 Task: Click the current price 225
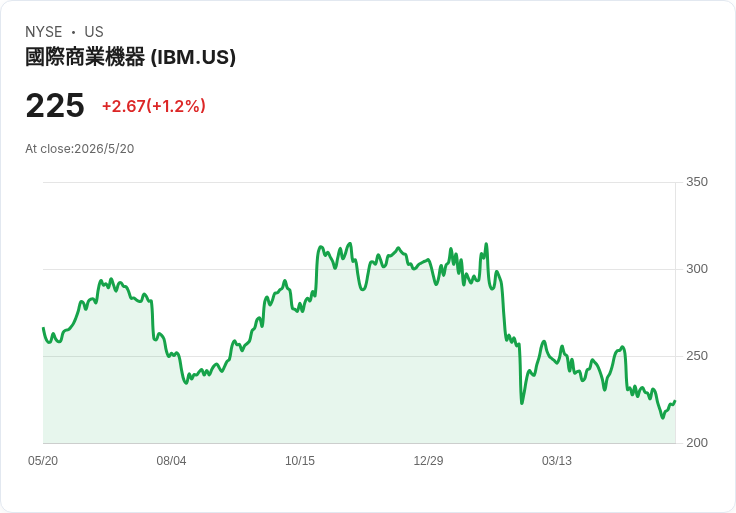click(55, 106)
